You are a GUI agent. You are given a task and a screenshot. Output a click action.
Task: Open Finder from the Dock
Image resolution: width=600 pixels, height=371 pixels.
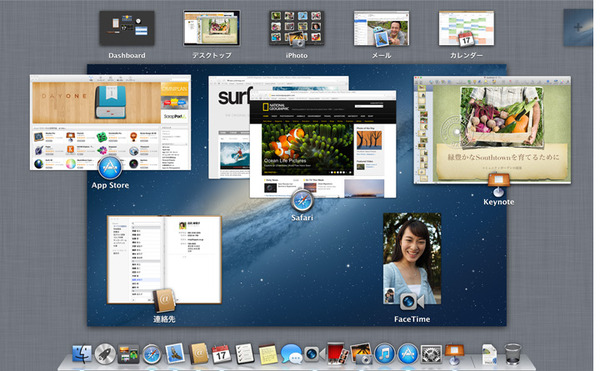pos(82,354)
